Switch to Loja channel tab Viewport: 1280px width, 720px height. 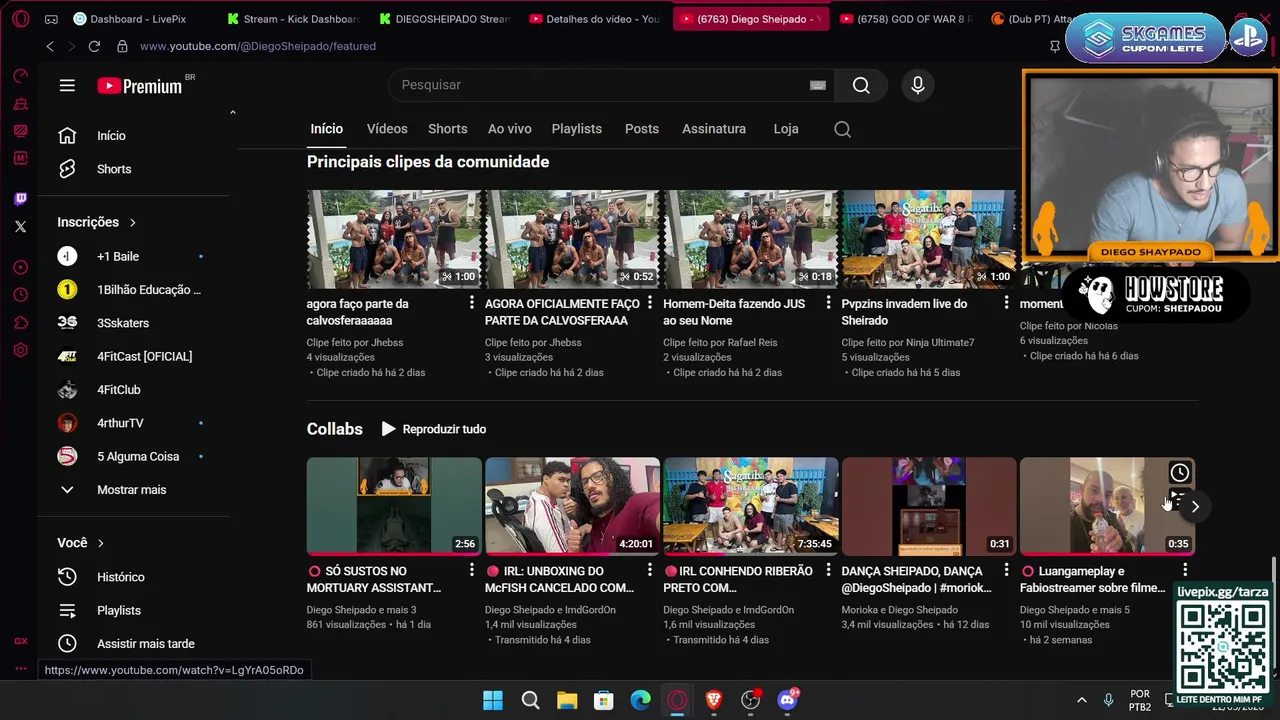tap(786, 129)
